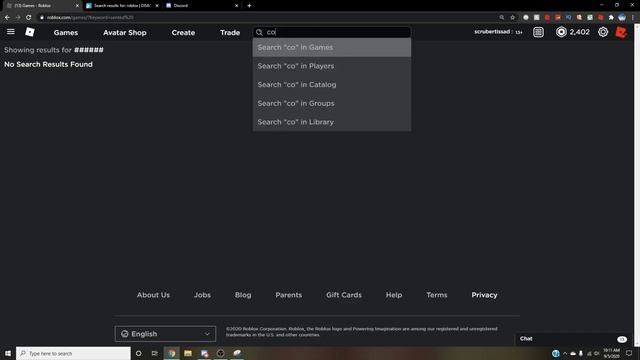
Task: Click the taskbar clock showing 10:11 AM
Action: [x=611, y=353]
